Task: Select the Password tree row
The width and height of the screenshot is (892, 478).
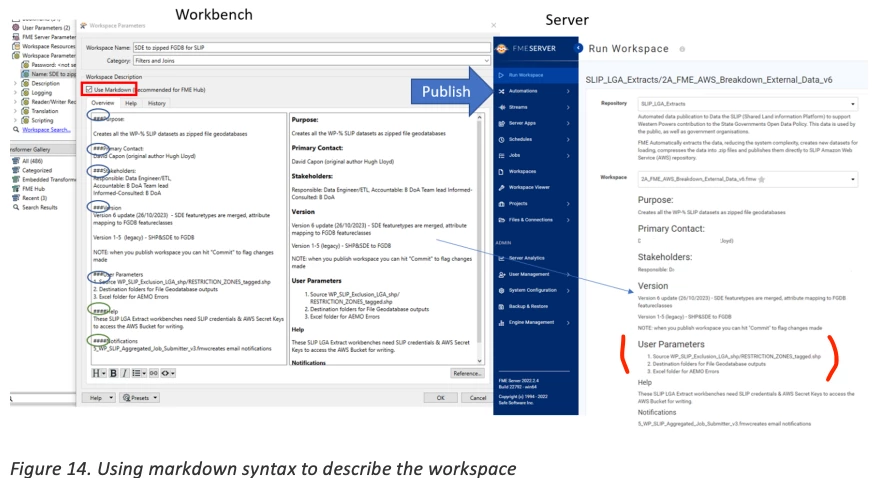Action: point(48,65)
